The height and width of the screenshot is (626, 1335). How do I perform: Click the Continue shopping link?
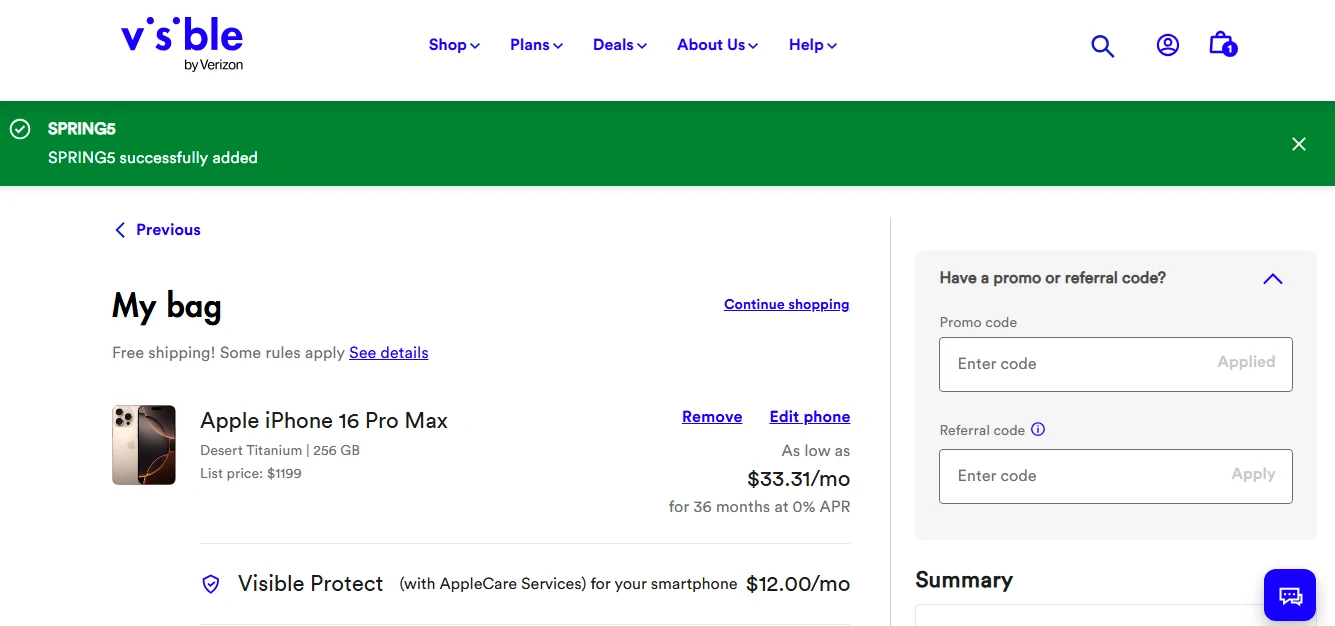[x=786, y=304]
